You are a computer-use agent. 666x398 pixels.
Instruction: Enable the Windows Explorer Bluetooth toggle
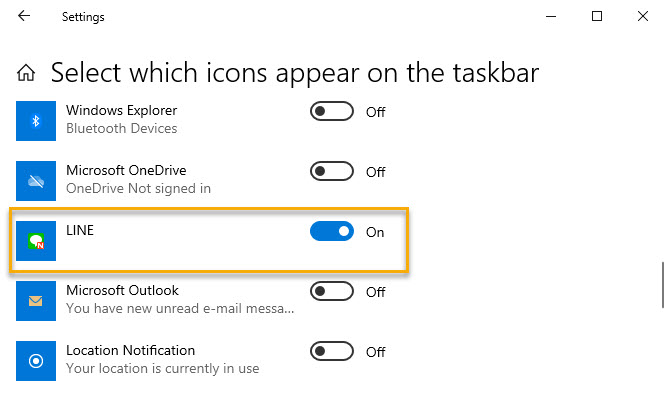[x=332, y=111]
